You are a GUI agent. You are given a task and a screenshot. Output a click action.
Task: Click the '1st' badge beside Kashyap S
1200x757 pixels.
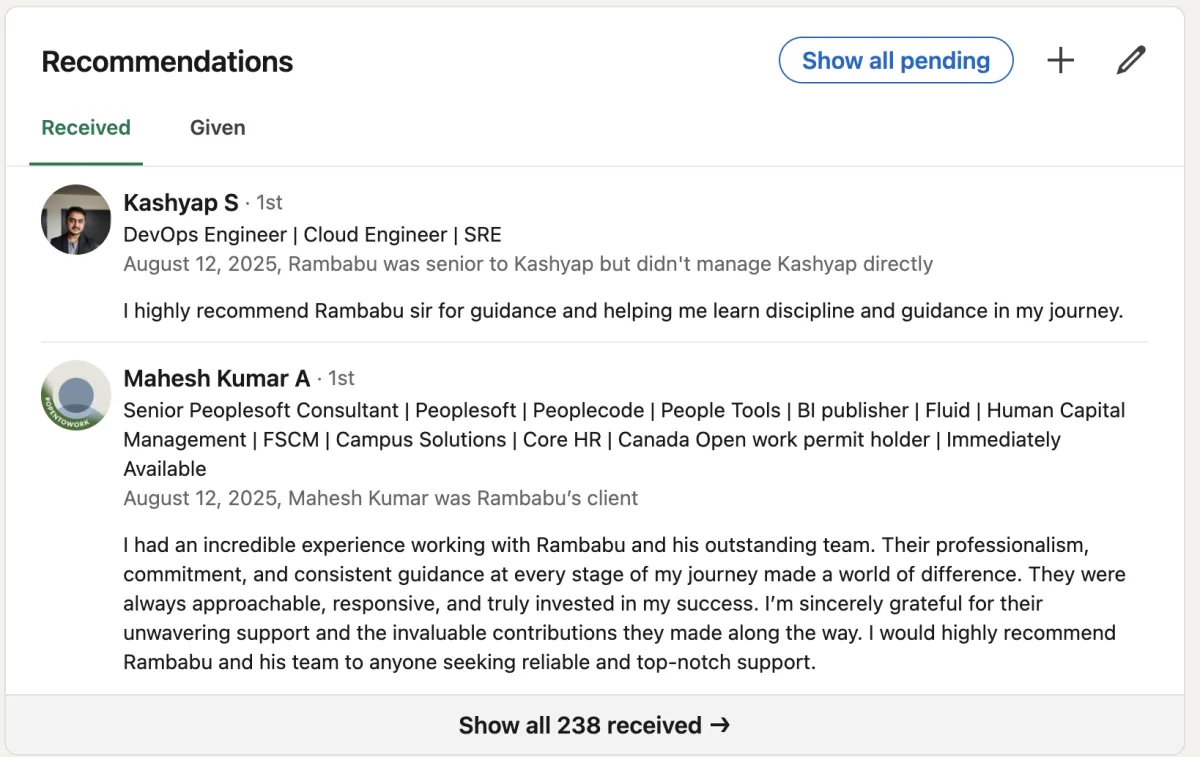269,203
